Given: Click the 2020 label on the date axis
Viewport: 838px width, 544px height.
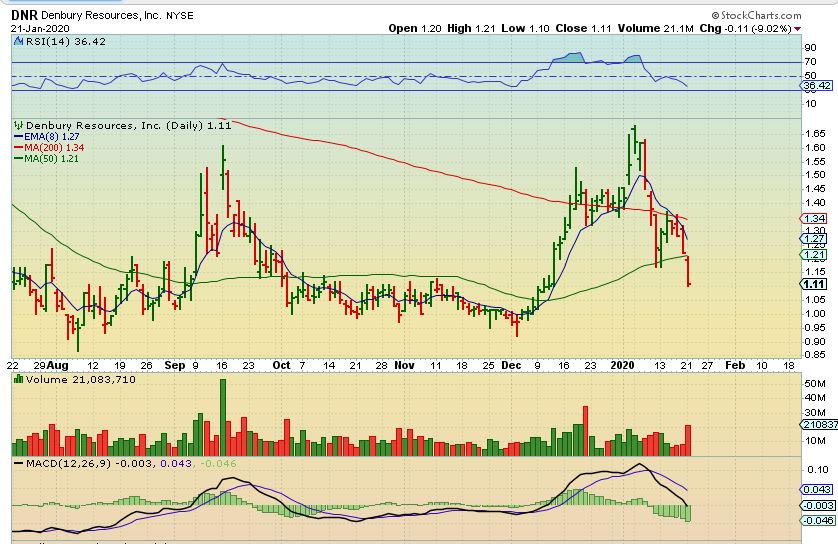Looking at the screenshot, I should point(623,365).
